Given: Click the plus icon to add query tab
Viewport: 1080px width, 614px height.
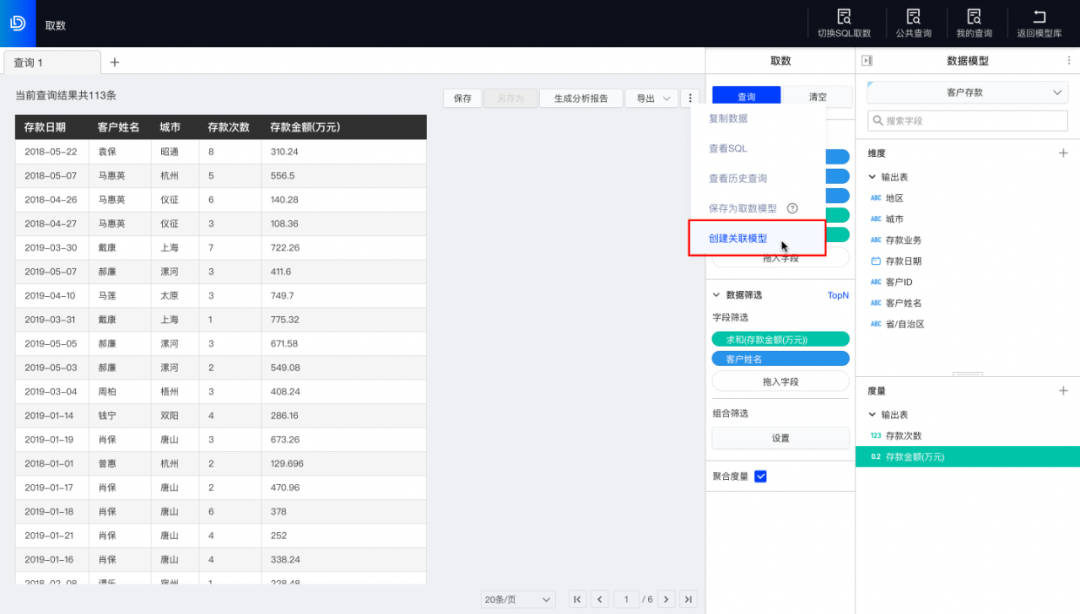Looking at the screenshot, I should pyautogui.click(x=114, y=62).
